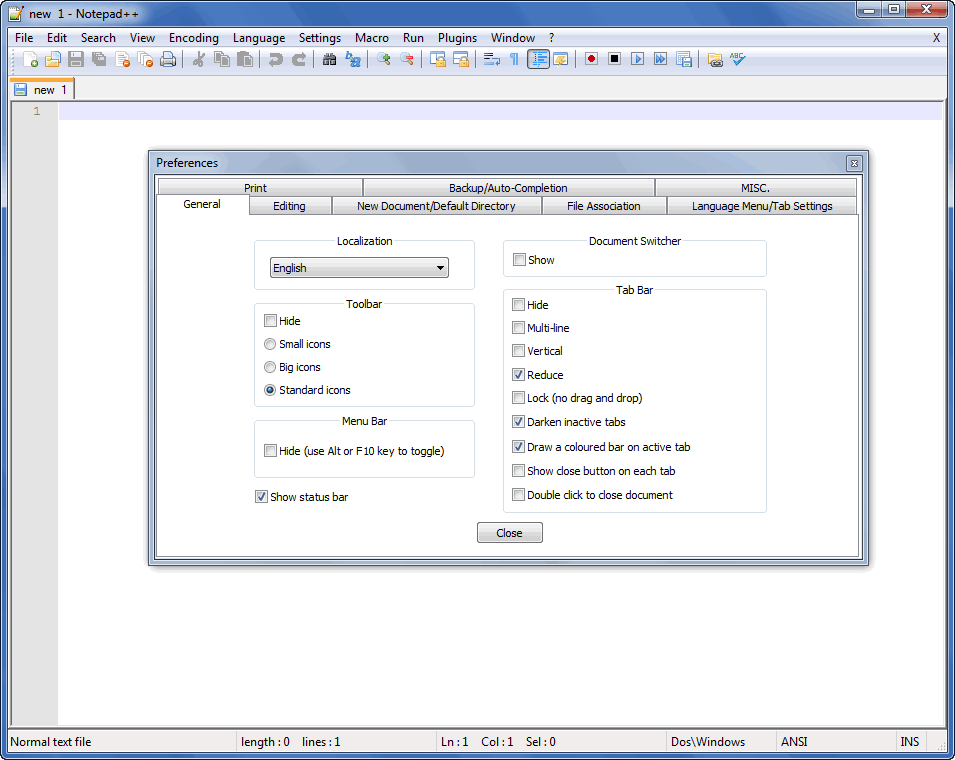Click the spell check ABC icon
955x760 pixels.
tap(738, 60)
